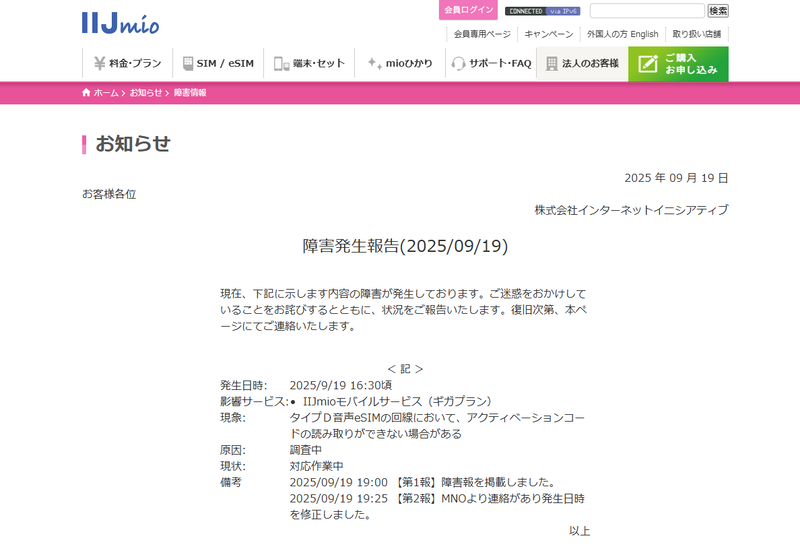Click the 第1報 entry at 19:00
This screenshot has height=559, width=800.
422,482
